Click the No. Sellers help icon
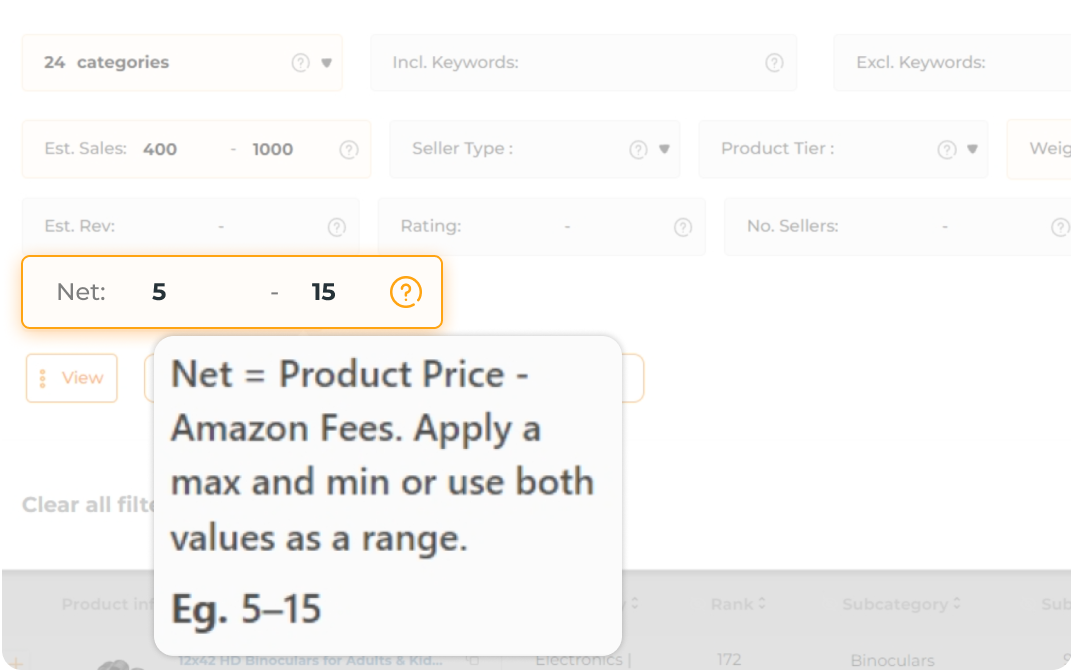Image resolution: width=1071 pixels, height=670 pixels. (1059, 226)
